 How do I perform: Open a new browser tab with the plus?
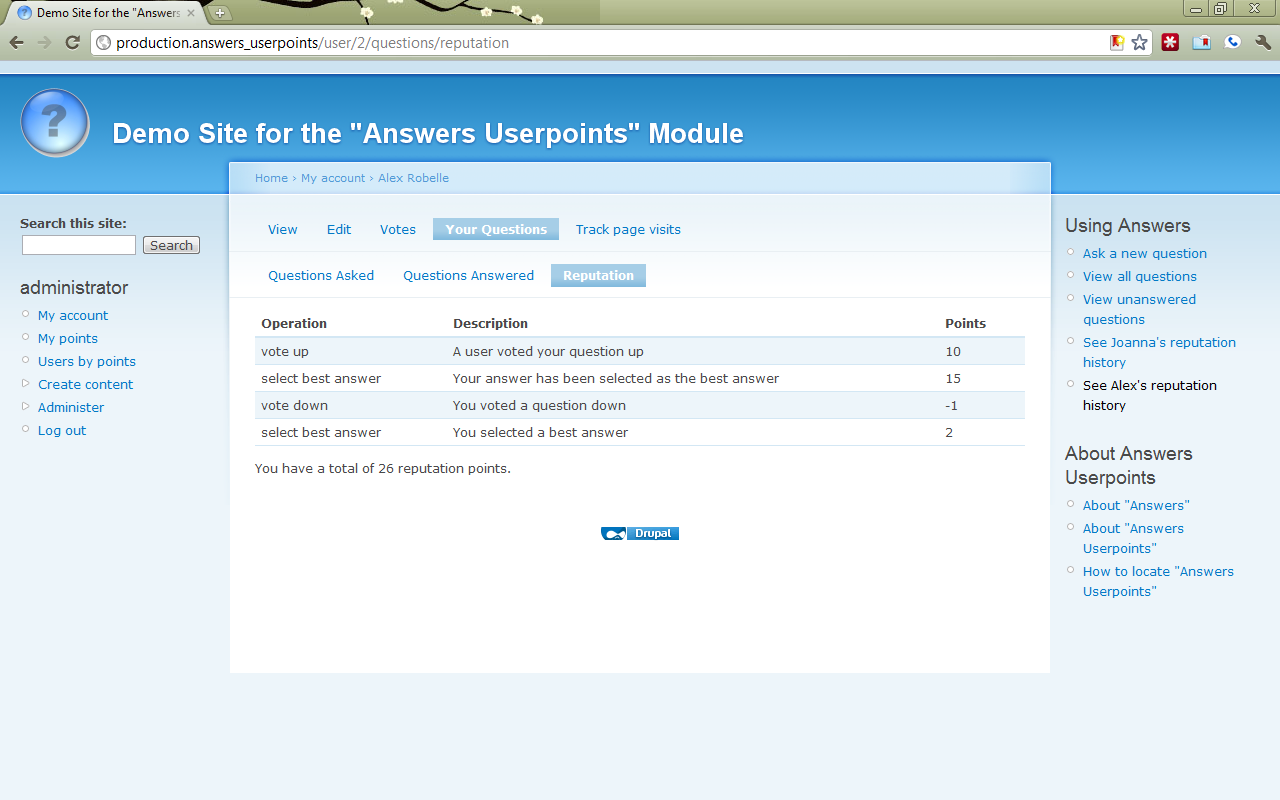tap(218, 14)
